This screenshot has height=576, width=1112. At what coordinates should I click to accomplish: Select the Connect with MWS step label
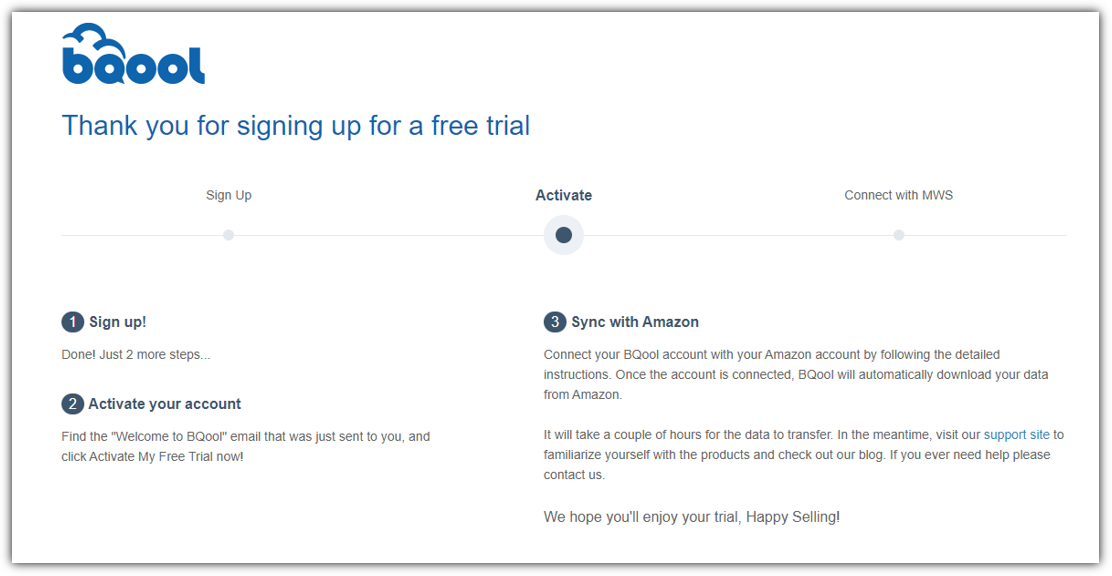(899, 195)
